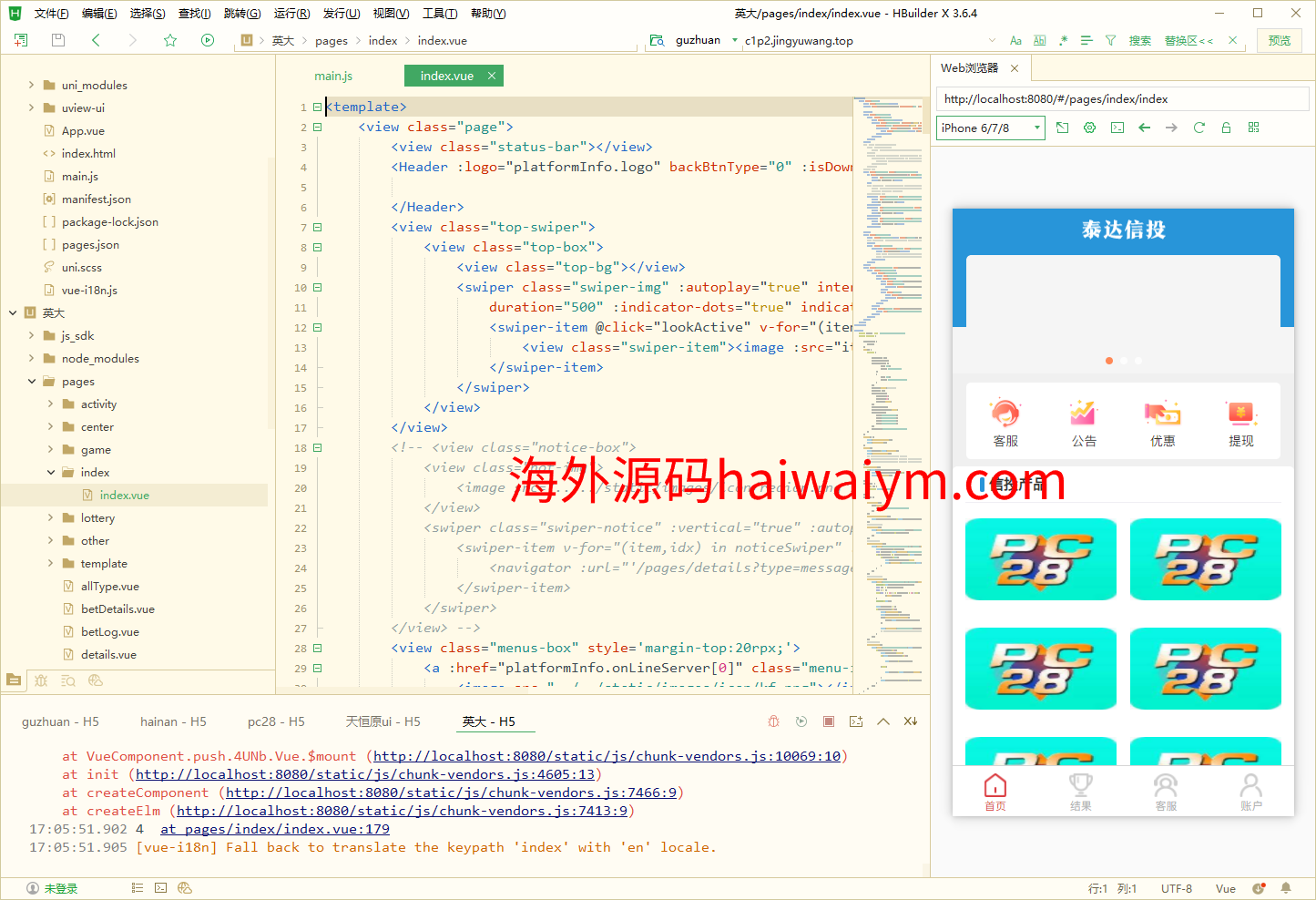
Task: Stop the running console process
Action: (x=829, y=721)
